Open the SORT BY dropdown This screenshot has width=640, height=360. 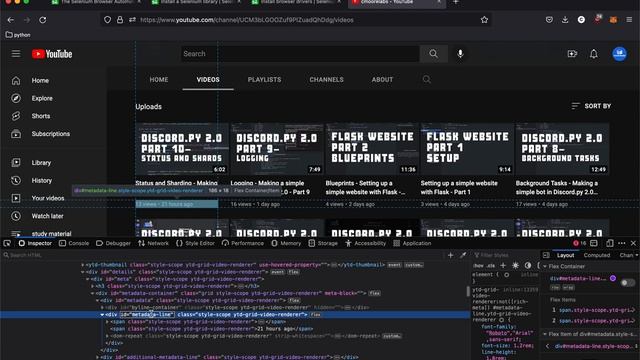(x=591, y=106)
